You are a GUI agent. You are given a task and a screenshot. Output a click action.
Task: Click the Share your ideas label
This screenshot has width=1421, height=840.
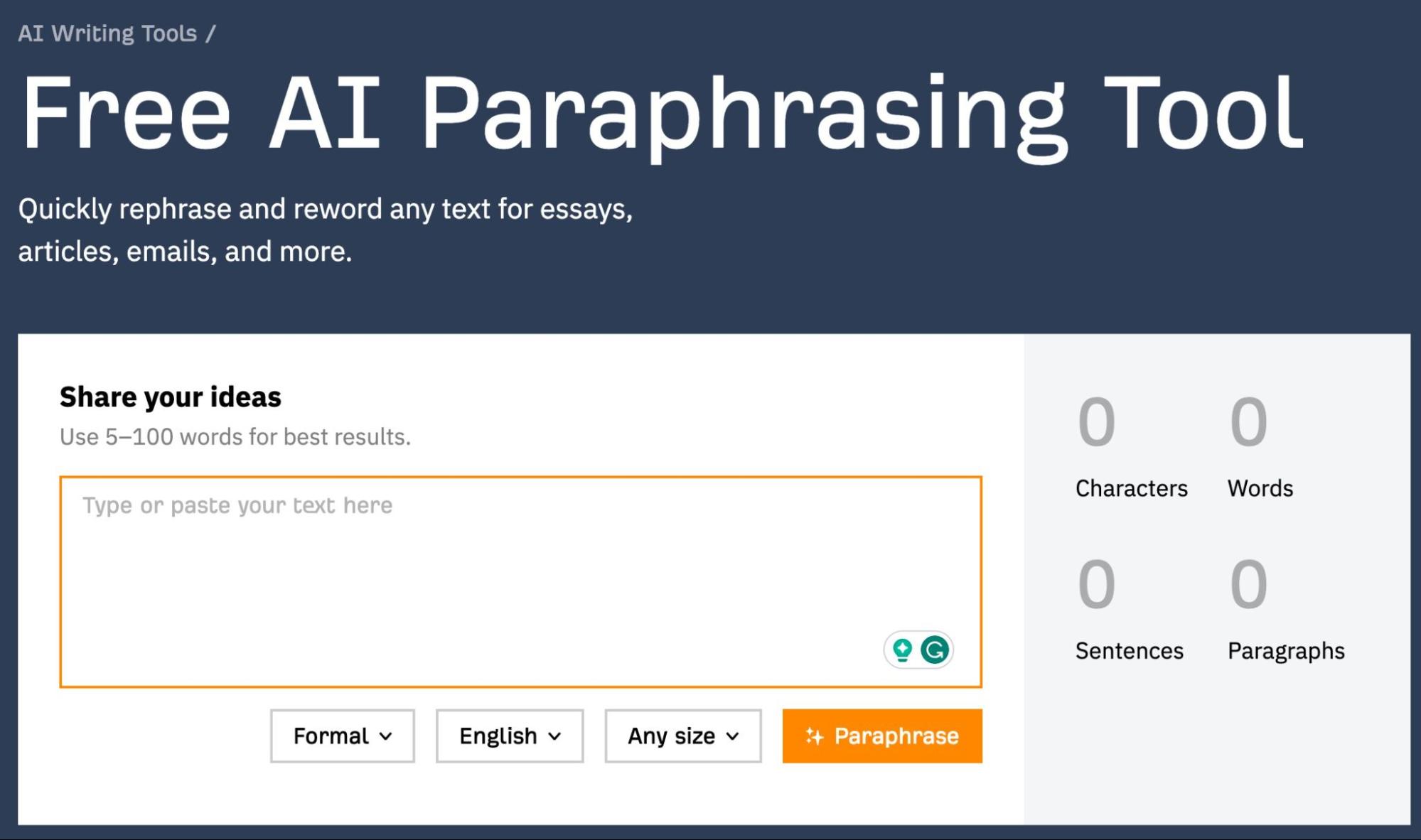pos(170,397)
